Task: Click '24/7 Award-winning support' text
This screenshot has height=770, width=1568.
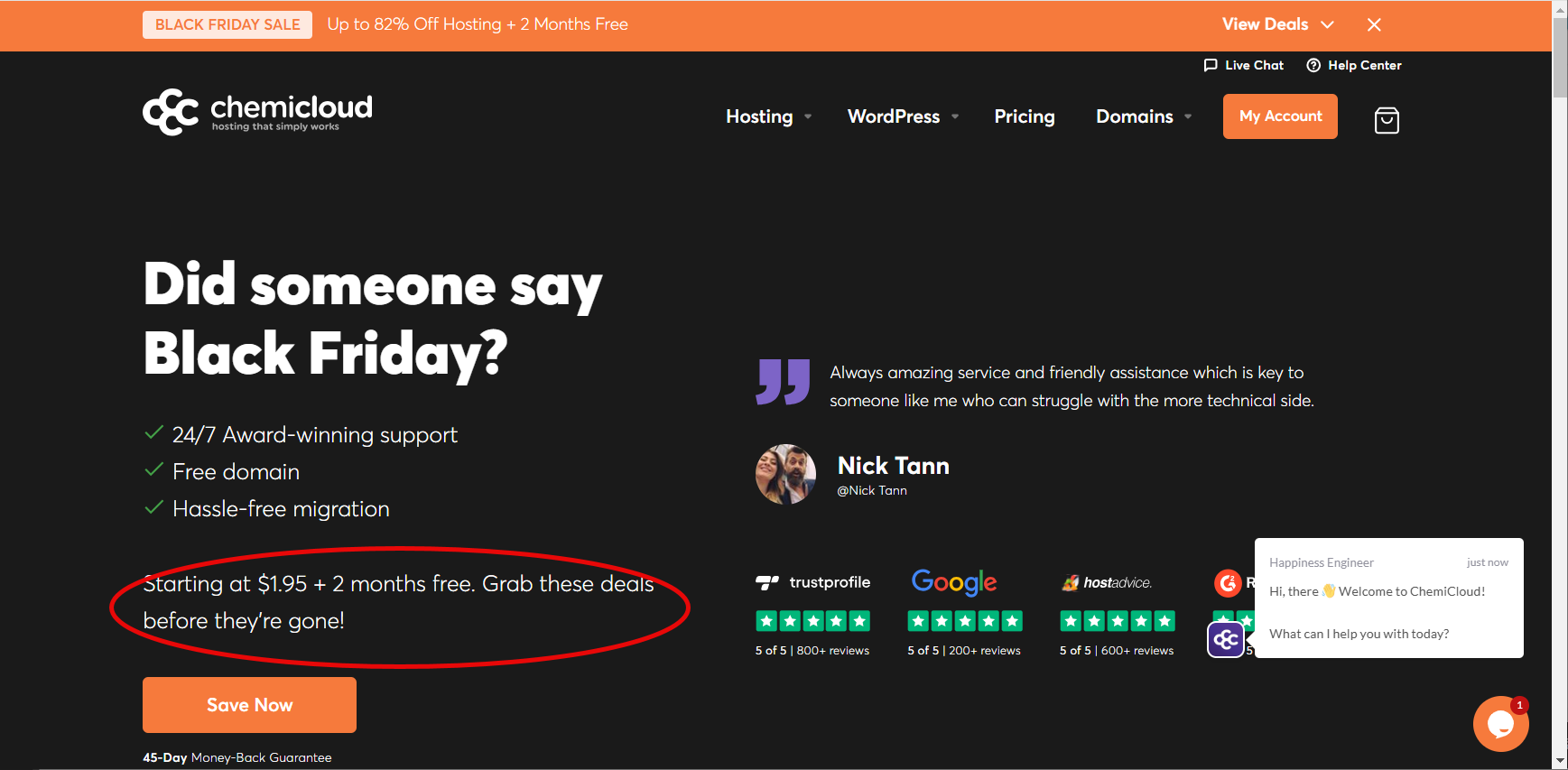Action: coord(315,435)
